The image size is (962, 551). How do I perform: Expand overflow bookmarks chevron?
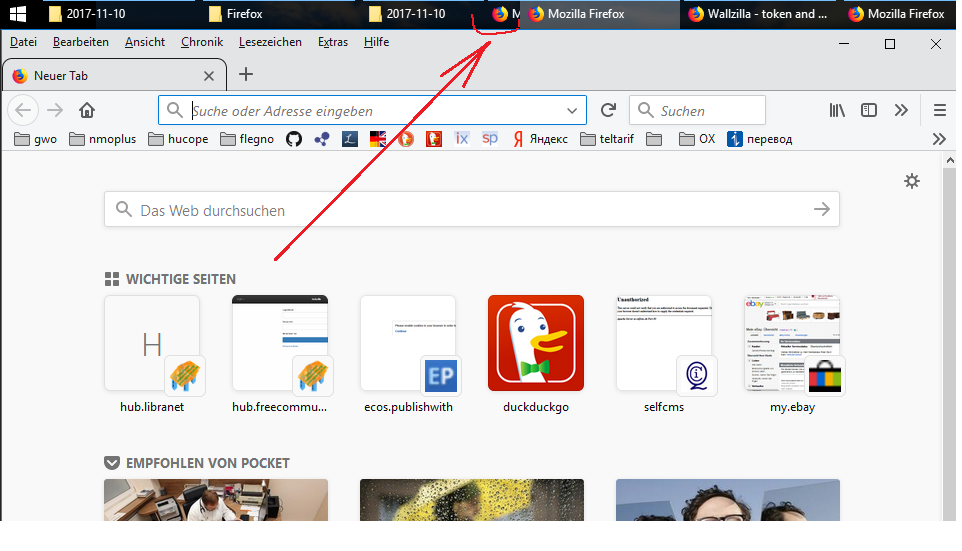click(939, 139)
